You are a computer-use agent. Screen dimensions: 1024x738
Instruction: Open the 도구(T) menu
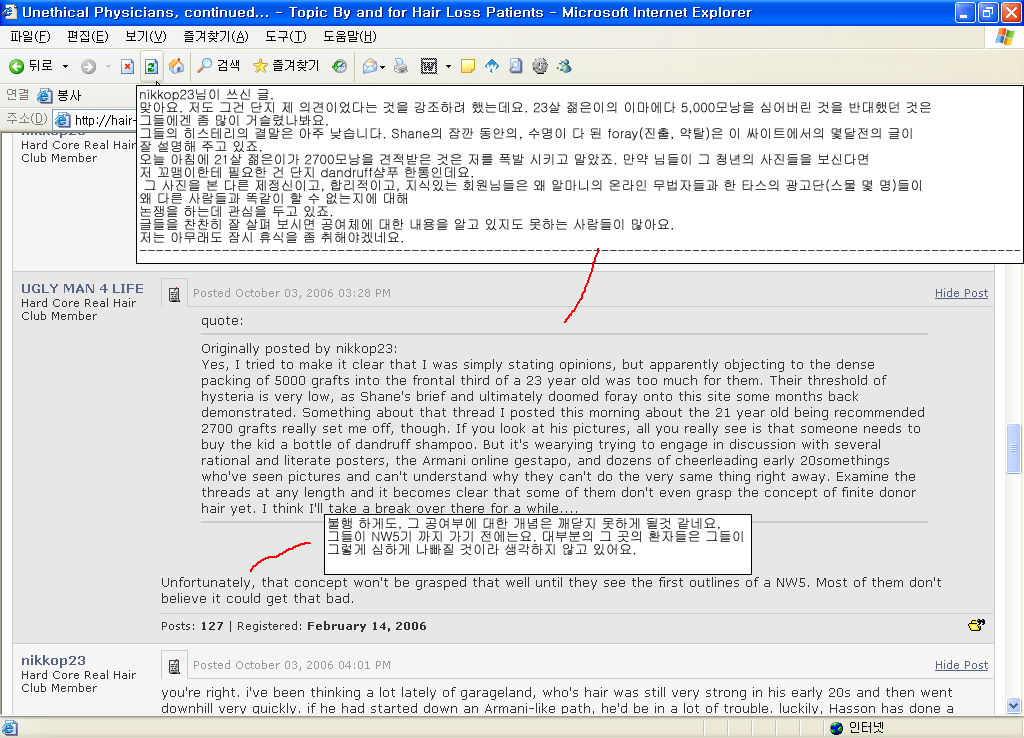pyautogui.click(x=286, y=37)
